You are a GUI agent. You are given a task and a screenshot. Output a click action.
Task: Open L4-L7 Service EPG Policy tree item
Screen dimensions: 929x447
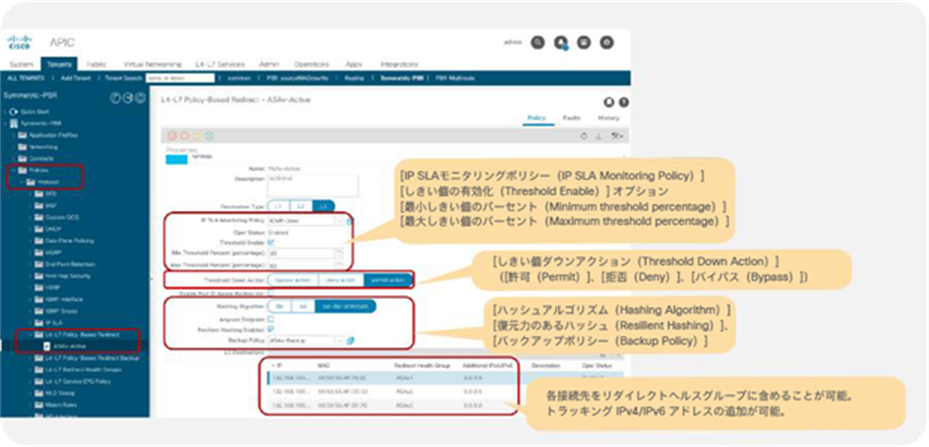pyautogui.click(x=77, y=381)
